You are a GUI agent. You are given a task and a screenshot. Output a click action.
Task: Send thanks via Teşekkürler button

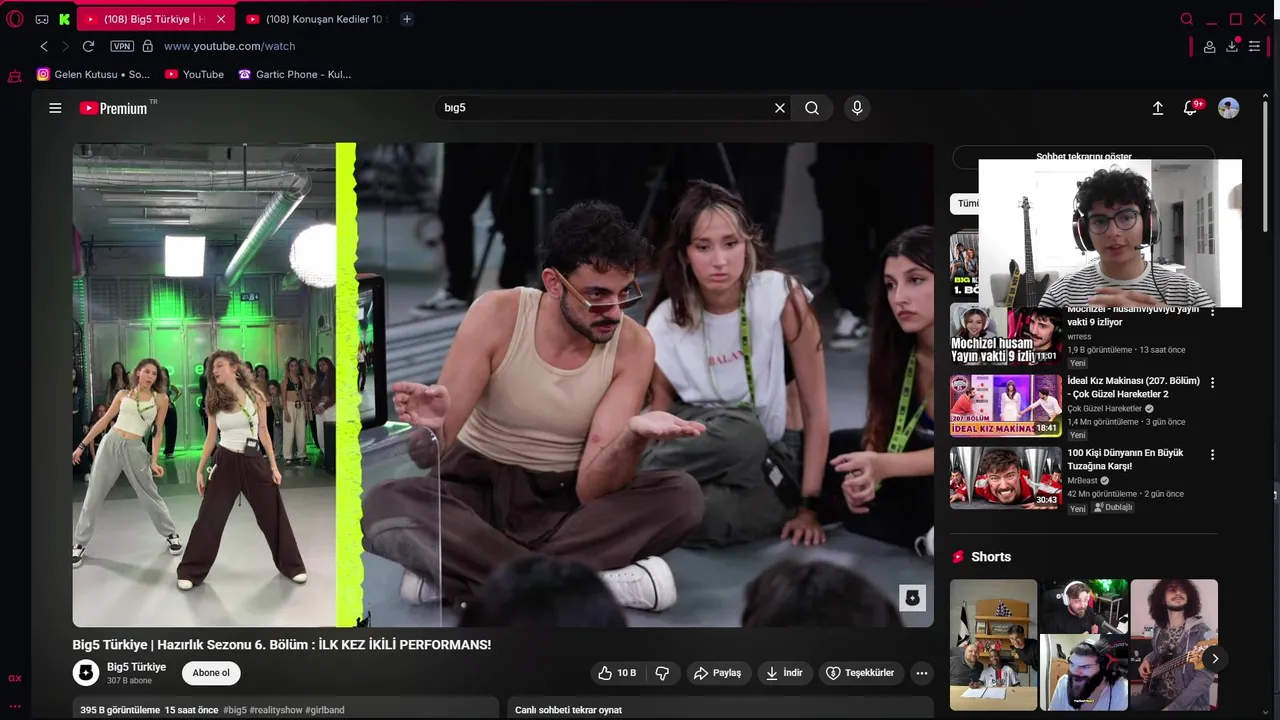861,673
